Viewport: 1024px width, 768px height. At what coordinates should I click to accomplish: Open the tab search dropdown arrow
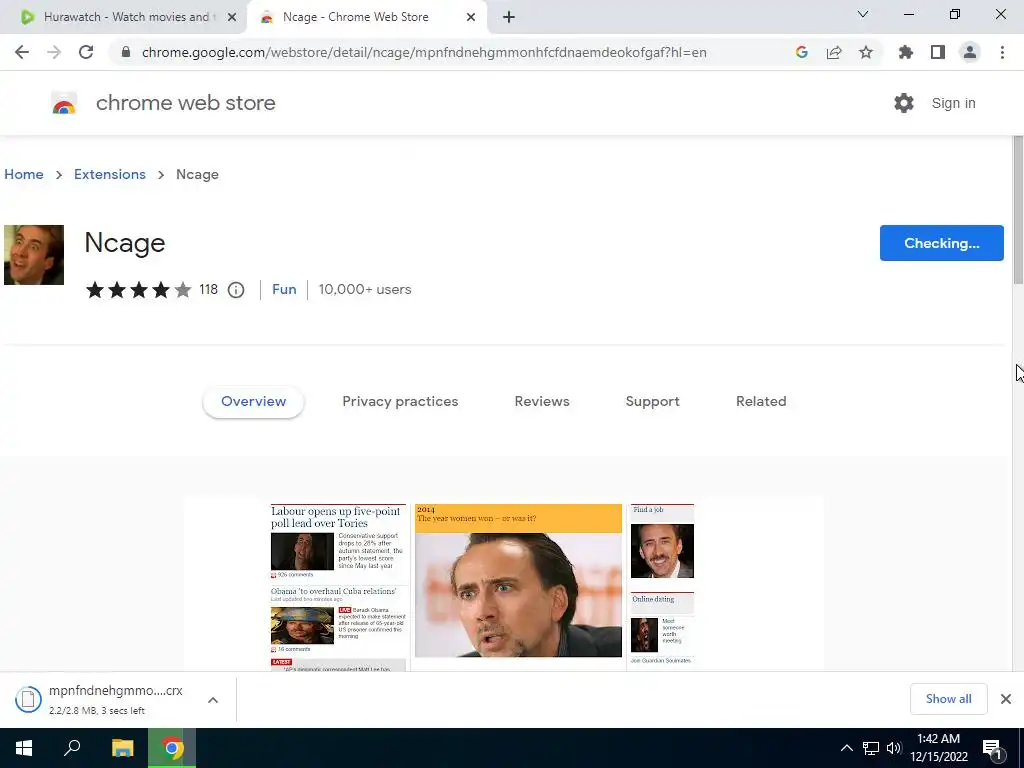click(863, 14)
